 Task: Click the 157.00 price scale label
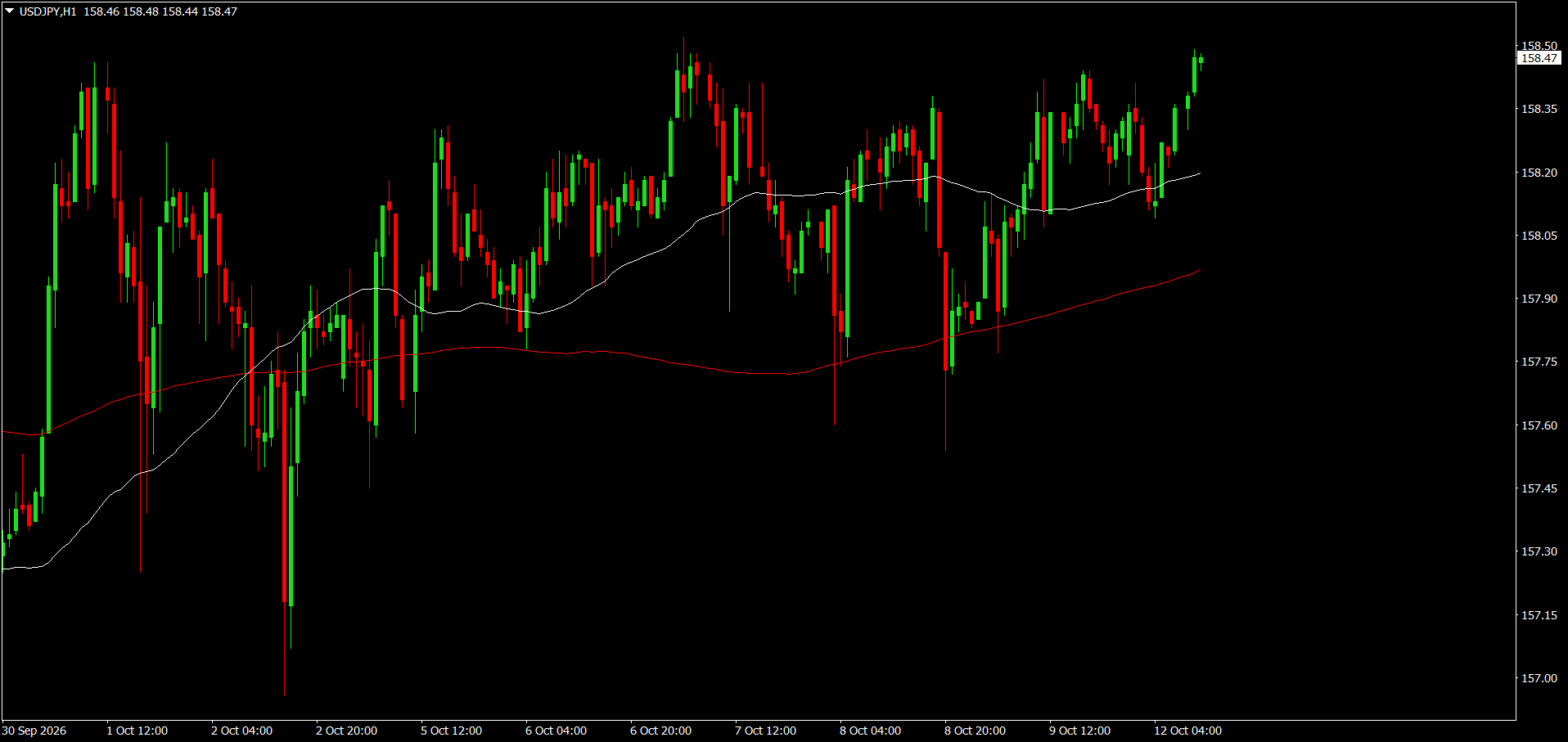pyautogui.click(x=1539, y=678)
